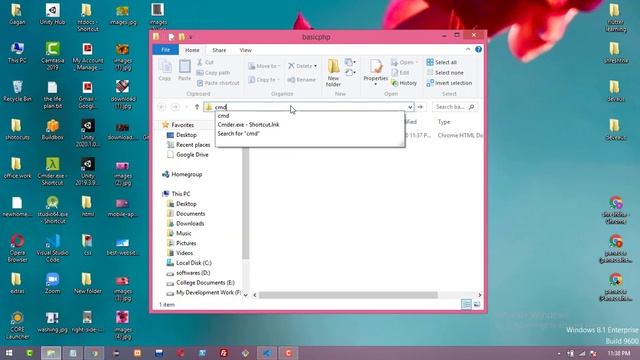Select the Recycle Bin desktop icon
Image resolution: width=640 pixels, height=360 pixels.
(x=17, y=91)
